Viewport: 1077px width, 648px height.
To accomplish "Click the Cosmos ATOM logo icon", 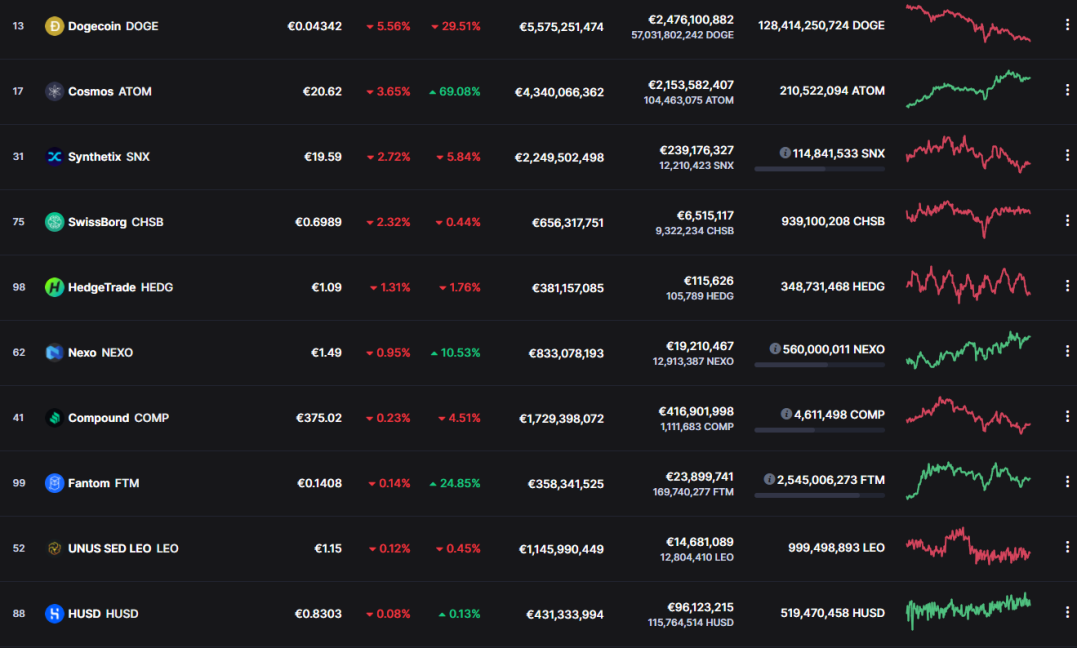I will 54,91.
